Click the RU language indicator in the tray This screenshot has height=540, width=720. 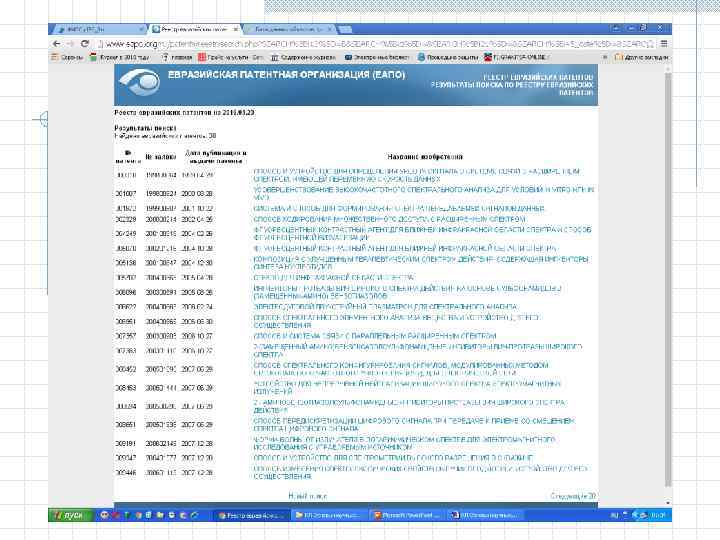[x=614, y=516]
